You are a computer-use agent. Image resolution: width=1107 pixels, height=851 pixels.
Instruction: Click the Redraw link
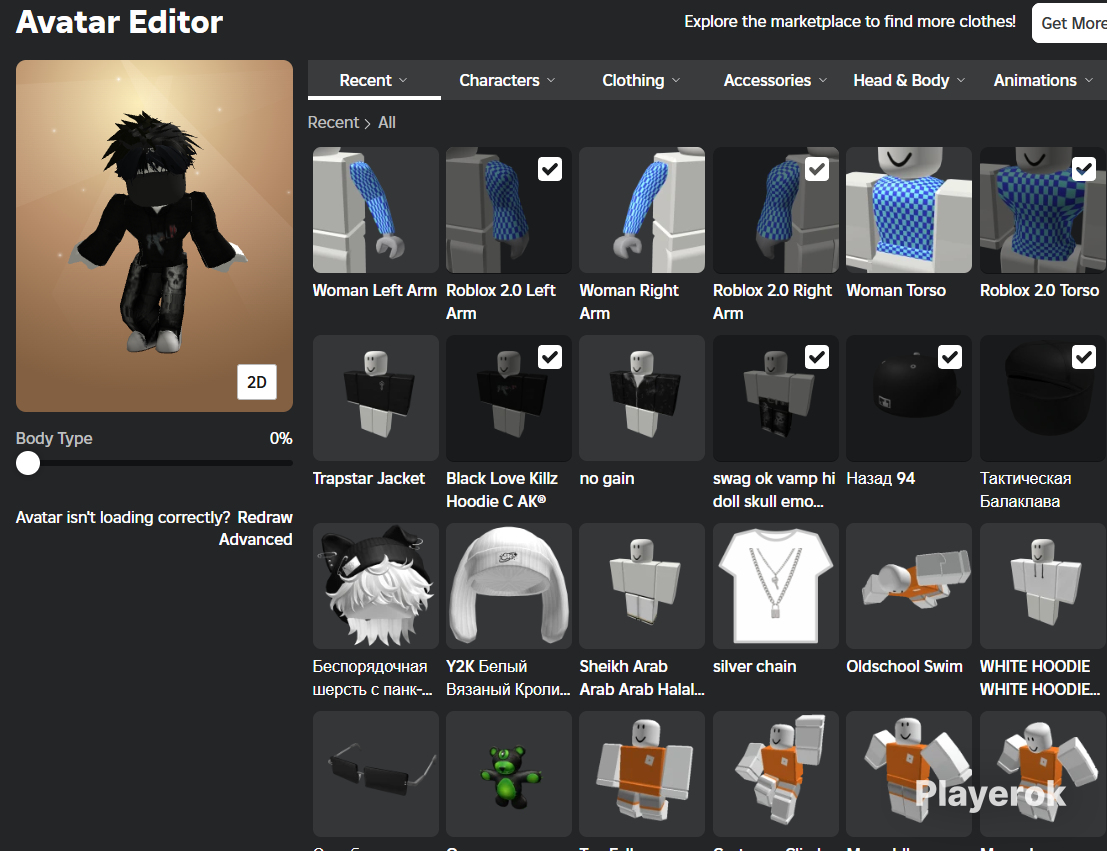[265, 517]
